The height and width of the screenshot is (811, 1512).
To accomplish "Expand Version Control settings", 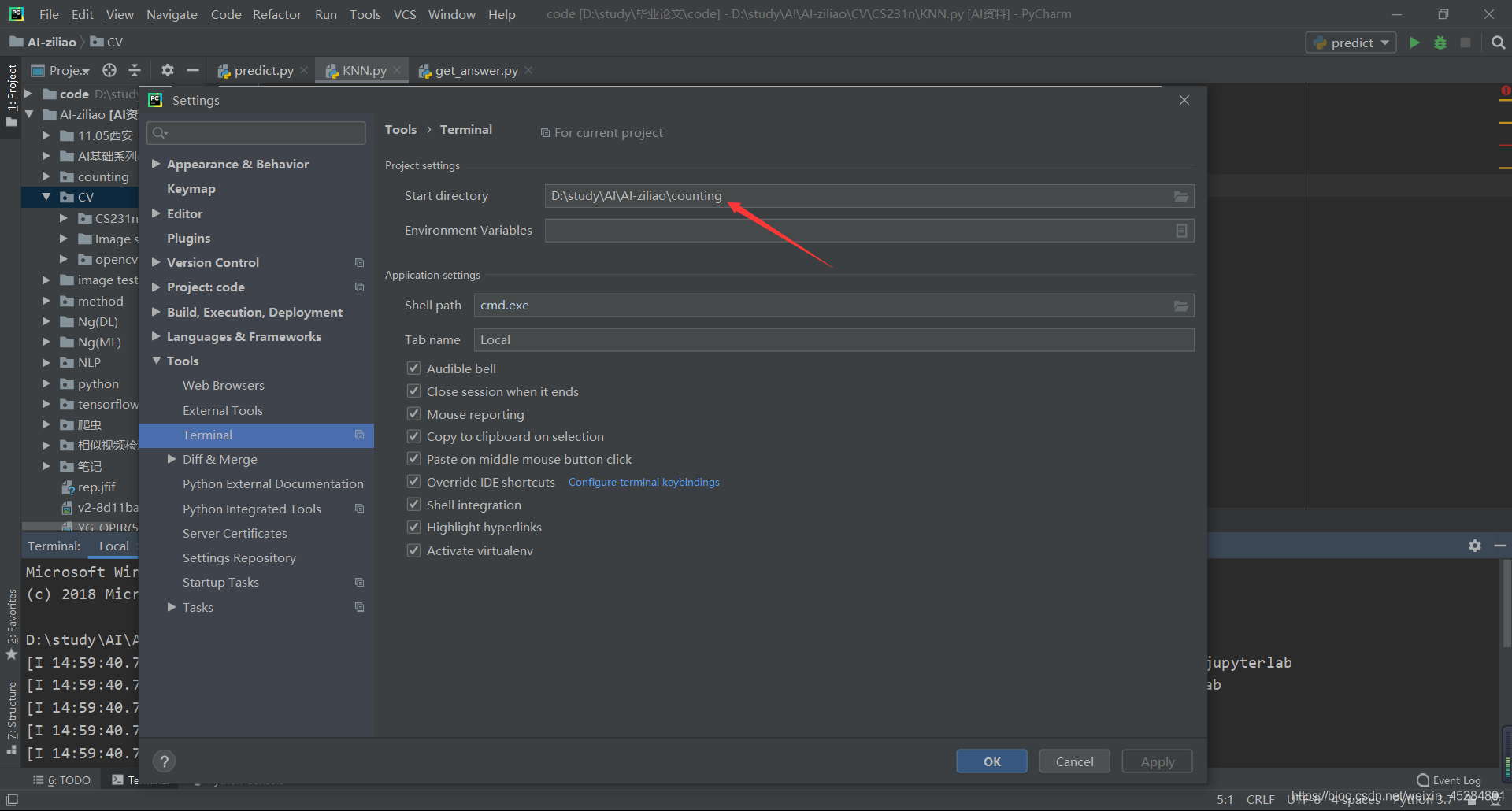I will 156,262.
